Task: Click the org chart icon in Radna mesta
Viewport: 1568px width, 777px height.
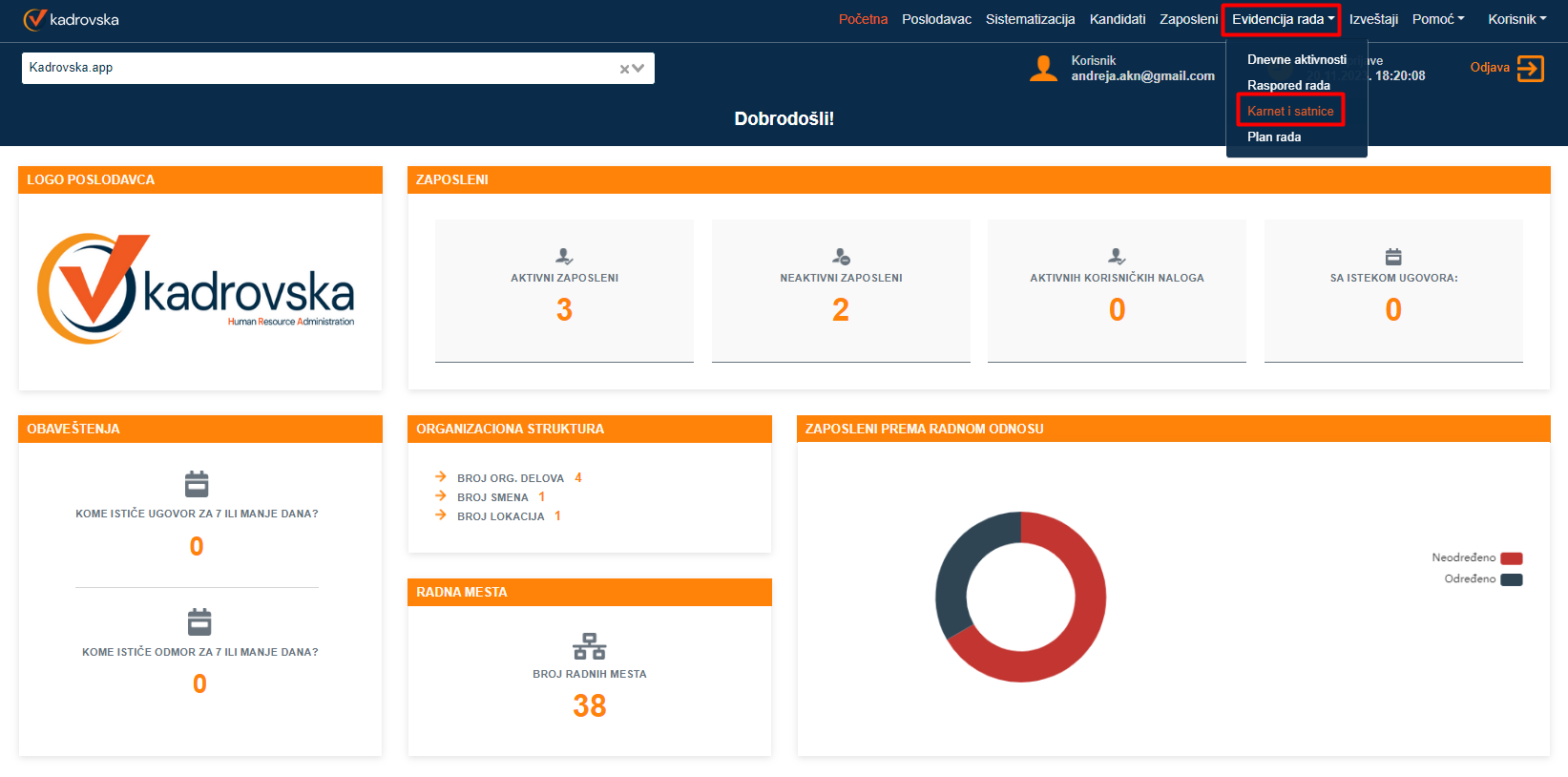Action: (x=589, y=646)
